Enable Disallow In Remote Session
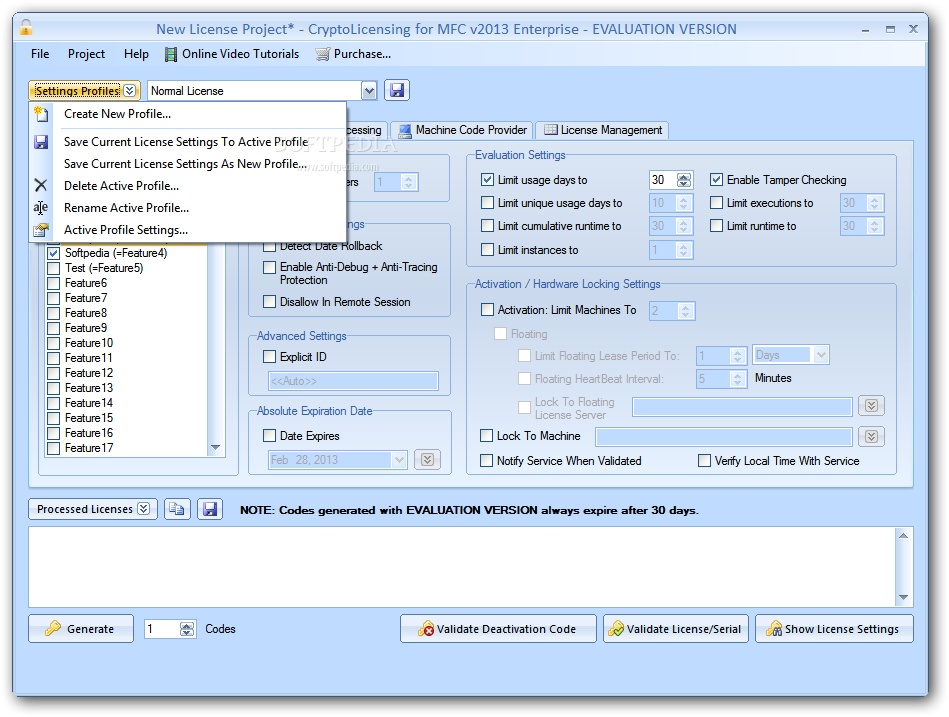Viewport: 949px width, 717px height. tap(269, 301)
